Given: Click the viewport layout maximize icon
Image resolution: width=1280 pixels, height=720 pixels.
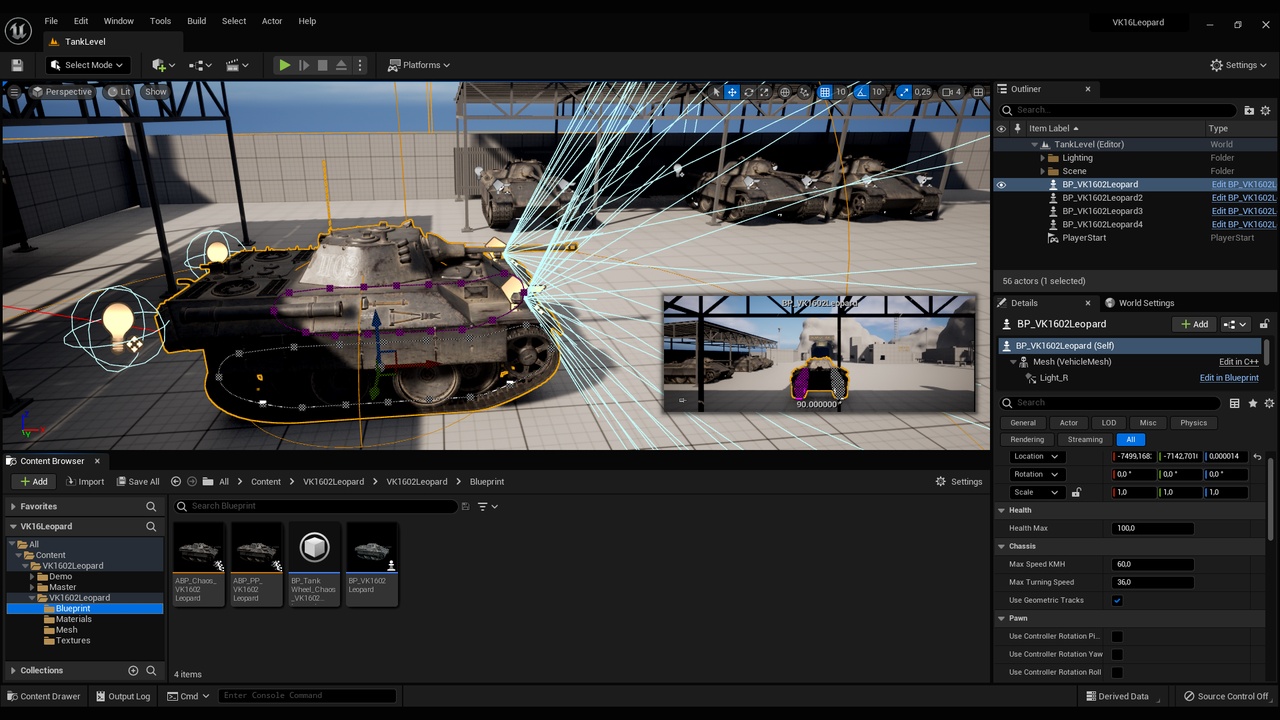Looking at the screenshot, I should pyautogui.click(x=978, y=92).
